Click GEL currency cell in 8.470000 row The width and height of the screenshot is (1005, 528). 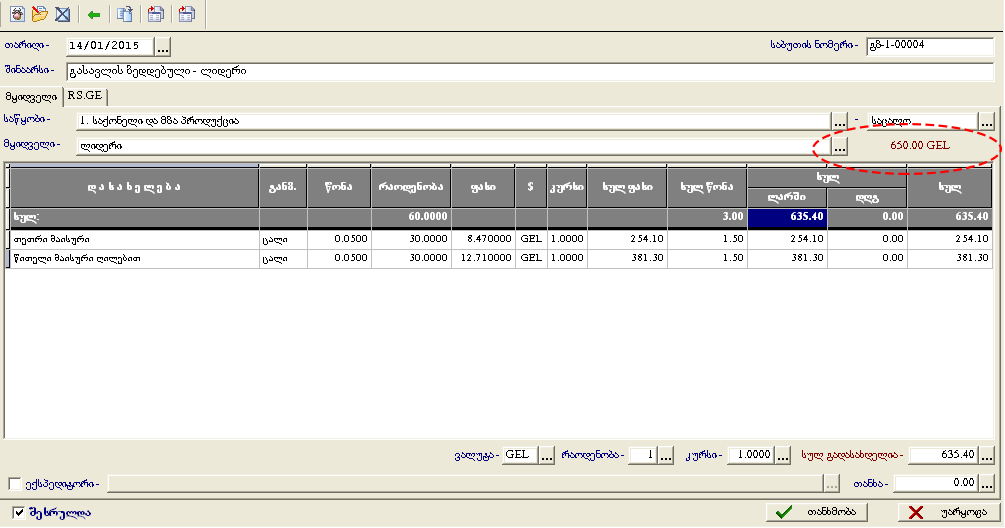531,239
